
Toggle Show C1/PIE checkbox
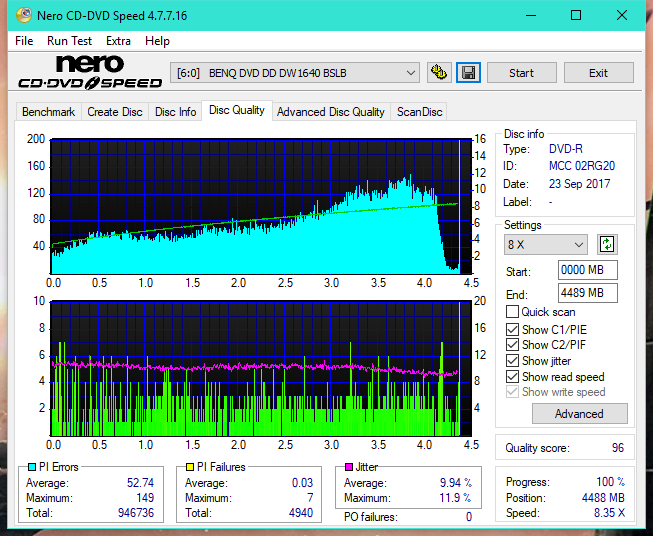[x=512, y=329]
